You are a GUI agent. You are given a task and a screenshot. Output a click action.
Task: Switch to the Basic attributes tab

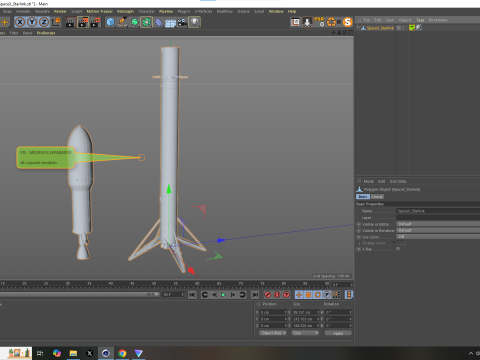coord(363,197)
